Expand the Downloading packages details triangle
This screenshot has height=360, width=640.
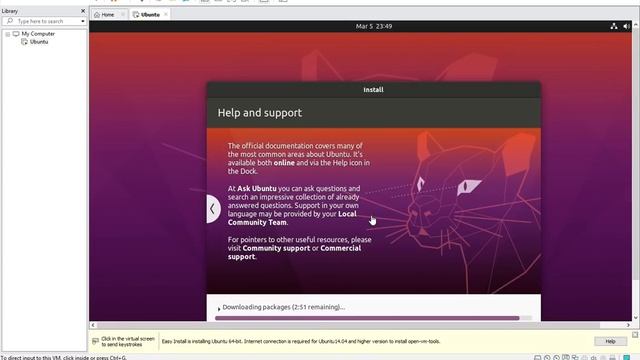click(219, 309)
